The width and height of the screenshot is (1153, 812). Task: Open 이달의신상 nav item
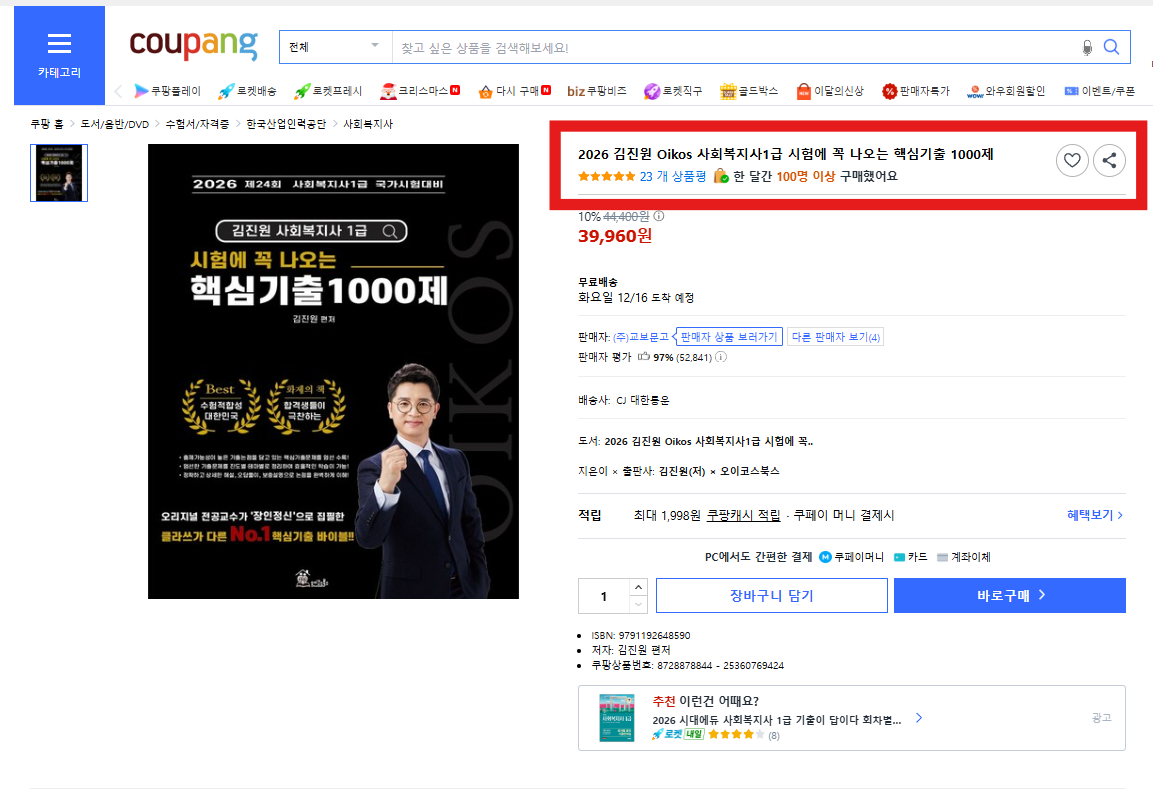(829, 90)
